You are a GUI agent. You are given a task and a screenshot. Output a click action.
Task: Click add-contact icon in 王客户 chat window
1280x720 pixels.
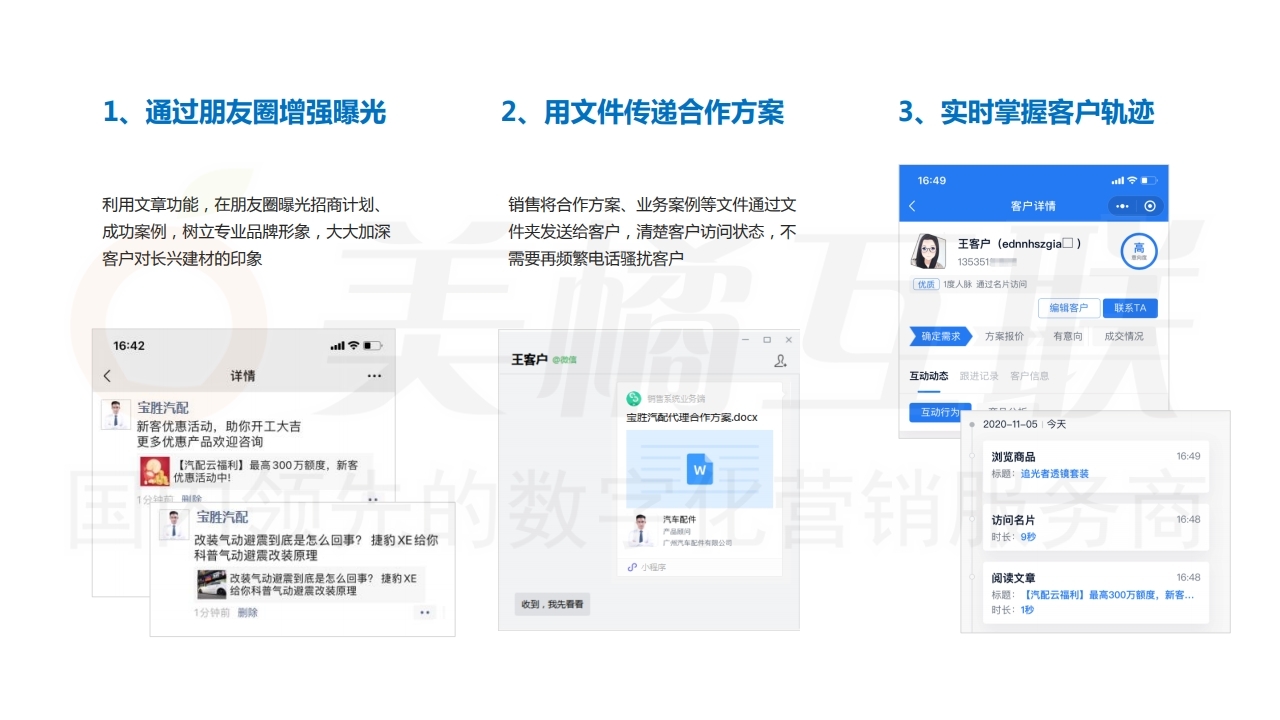point(780,362)
